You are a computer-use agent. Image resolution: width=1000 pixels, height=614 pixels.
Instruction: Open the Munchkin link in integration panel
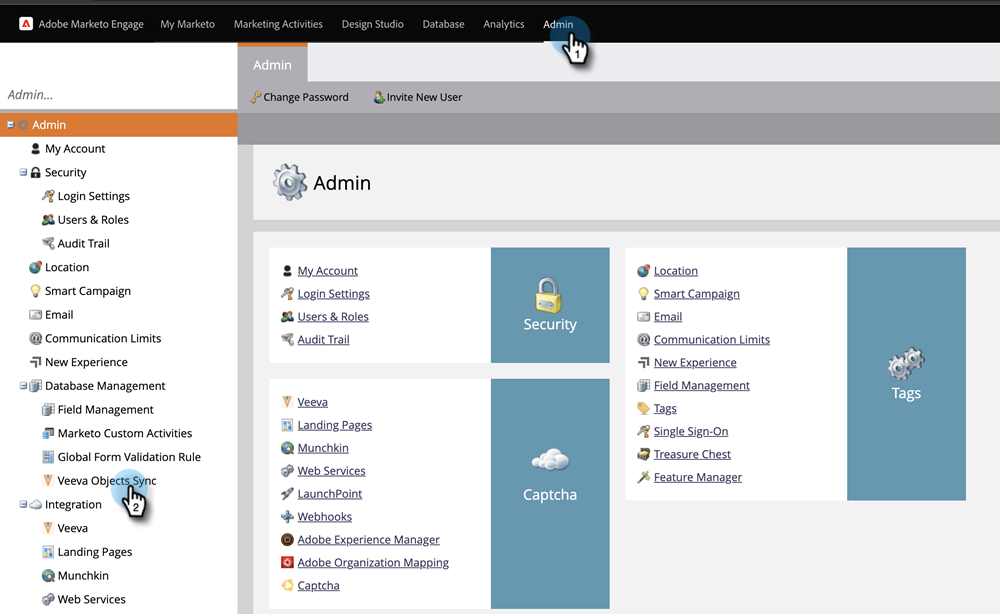click(x=323, y=448)
